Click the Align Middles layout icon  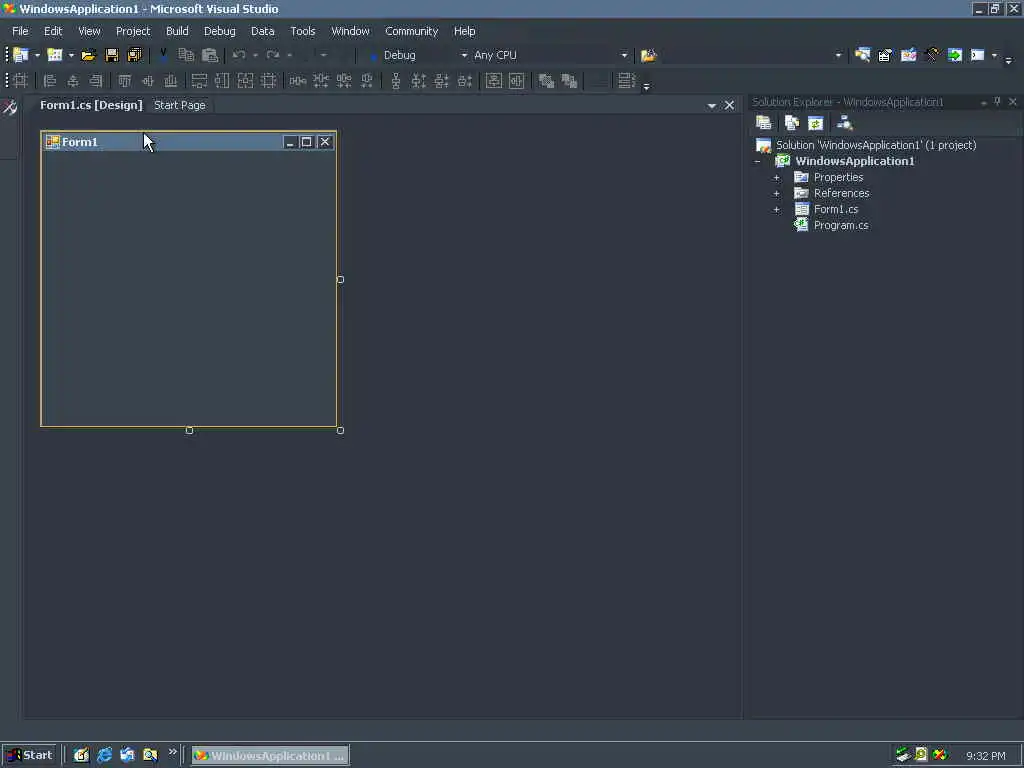(148, 81)
